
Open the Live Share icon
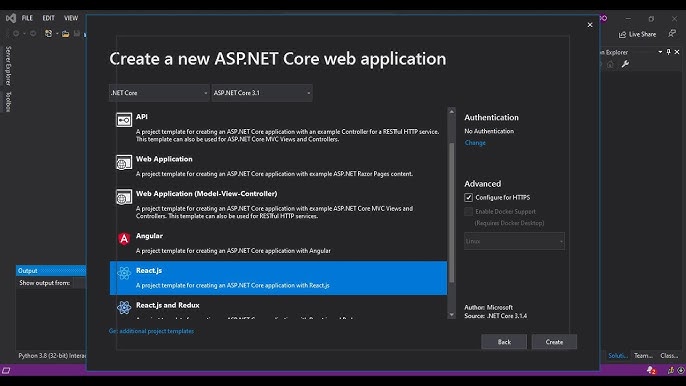coord(622,34)
